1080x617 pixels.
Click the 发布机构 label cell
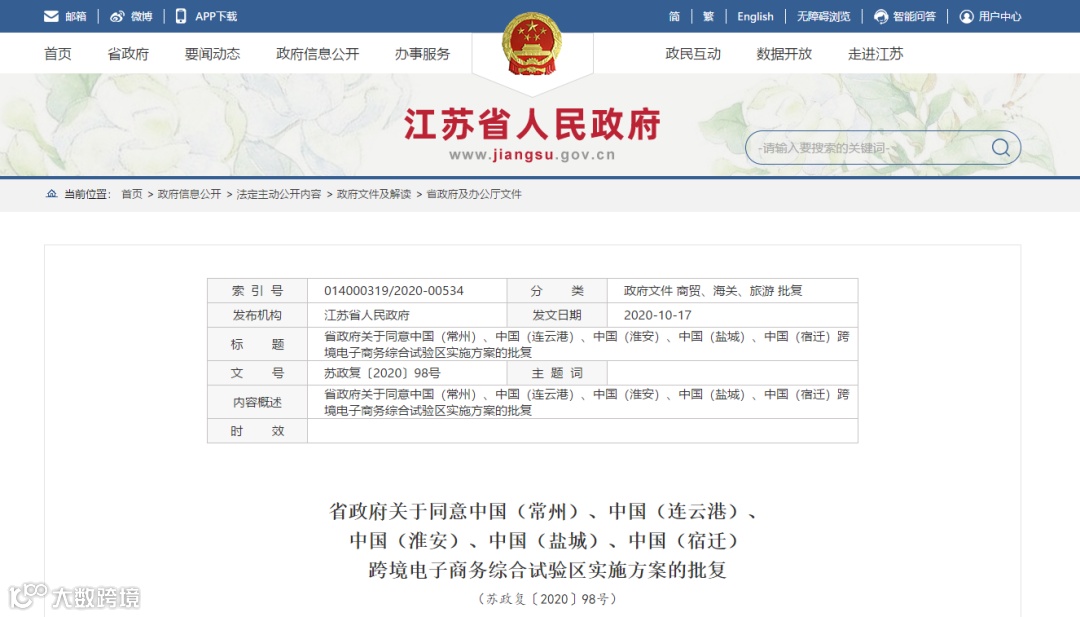point(257,315)
